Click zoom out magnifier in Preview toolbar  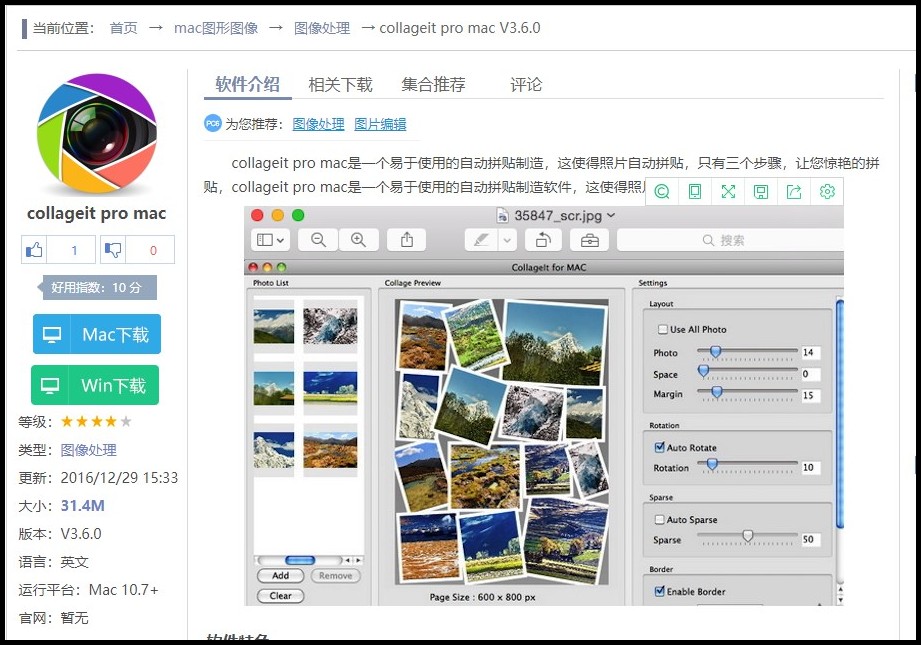click(318, 240)
